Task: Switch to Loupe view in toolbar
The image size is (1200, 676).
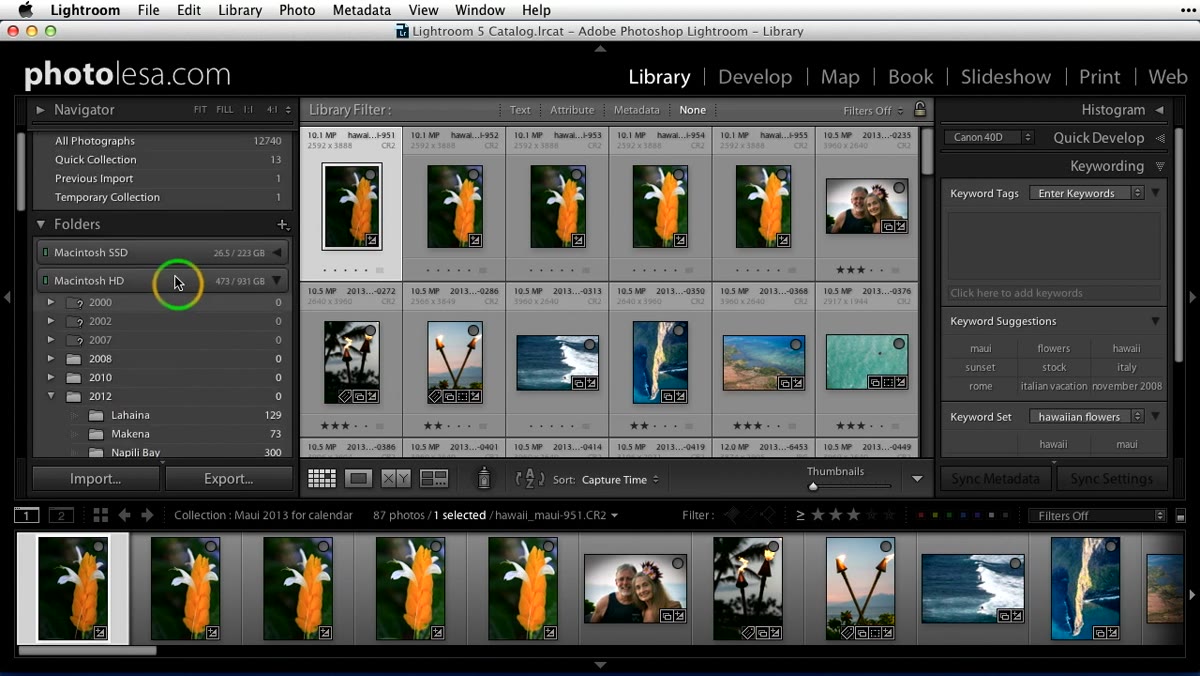Action: pyautogui.click(x=358, y=479)
